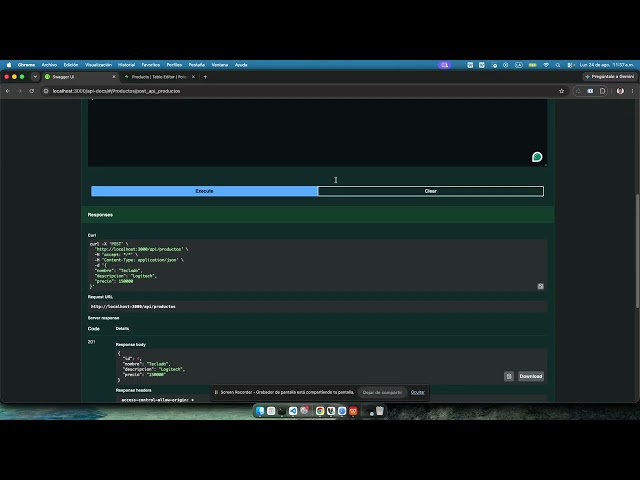Click the page vertical scrollbar
The height and width of the screenshot is (480, 640).
(x=637, y=251)
